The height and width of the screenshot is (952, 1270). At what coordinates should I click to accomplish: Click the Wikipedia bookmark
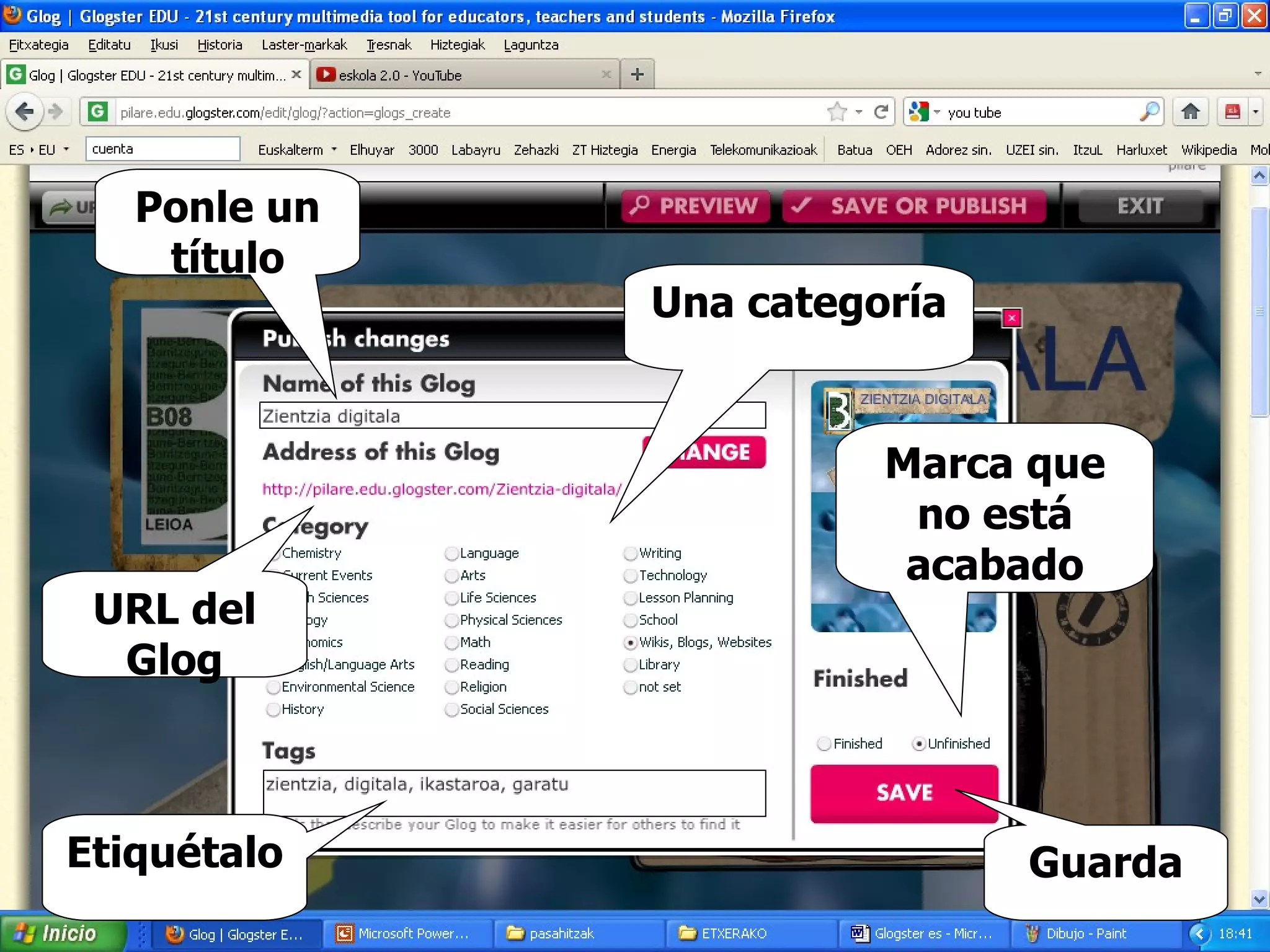point(1208,149)
